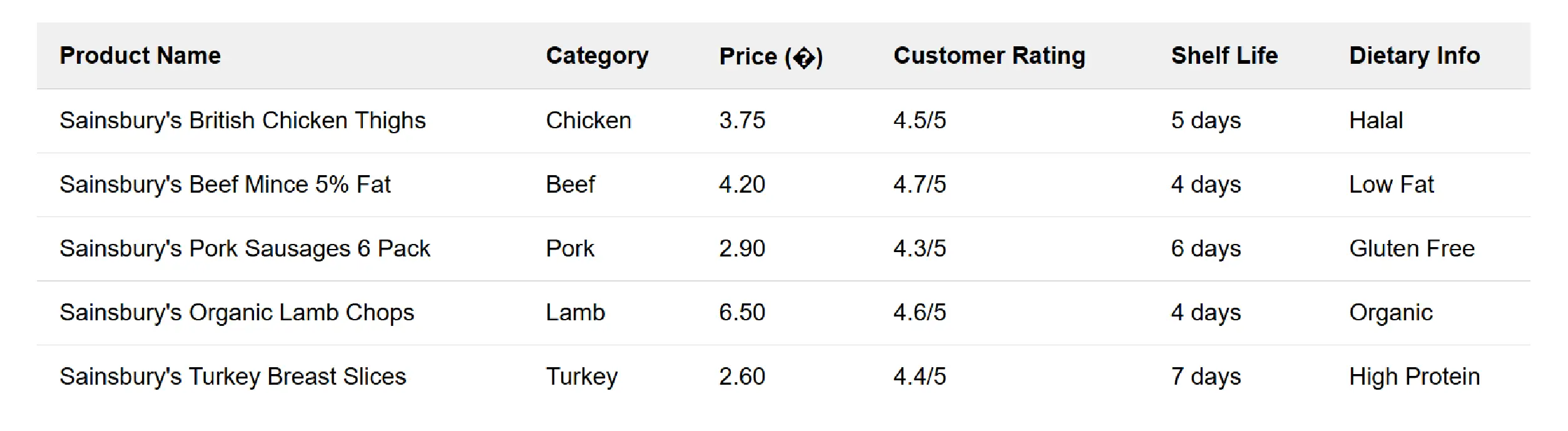The width and height of the screenshot is (1568, 431).
Task: Click the 7 days shelf life cell
Action: (x=1205, y=377)
